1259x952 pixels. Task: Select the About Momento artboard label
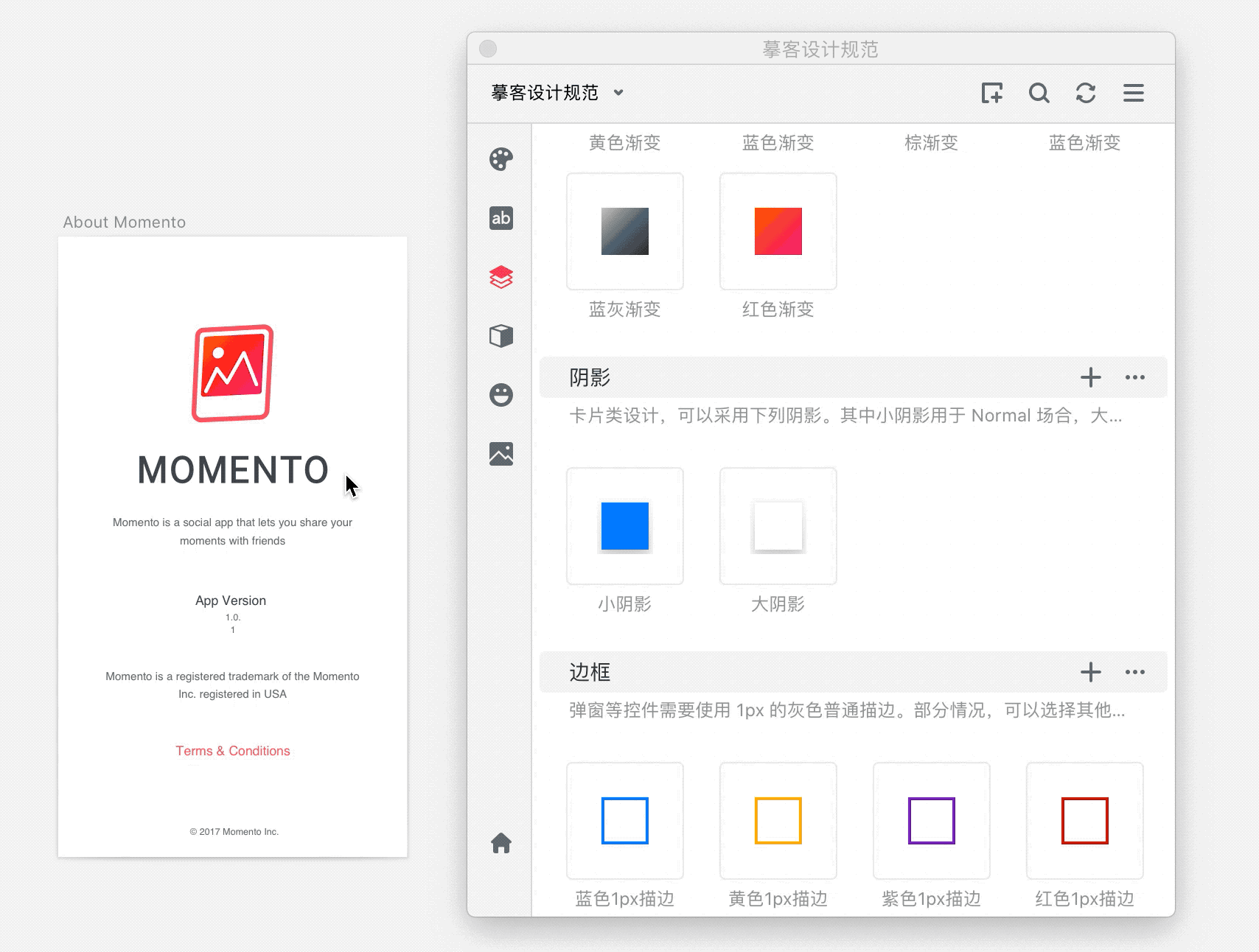125,223
